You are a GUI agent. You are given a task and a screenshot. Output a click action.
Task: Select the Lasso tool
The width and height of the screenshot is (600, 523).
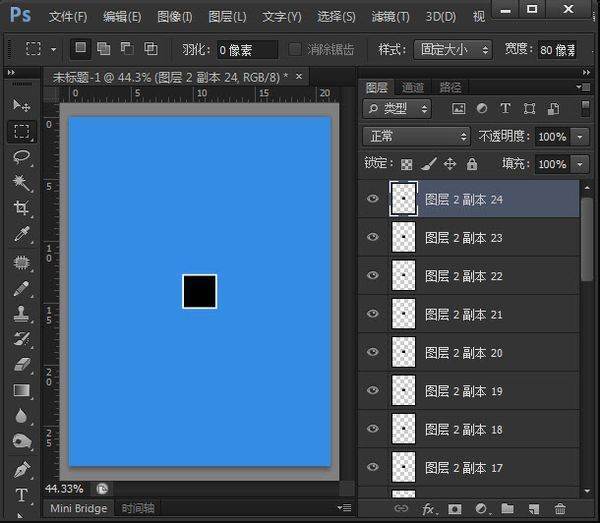pyautogui.click(x=21, y=158)
